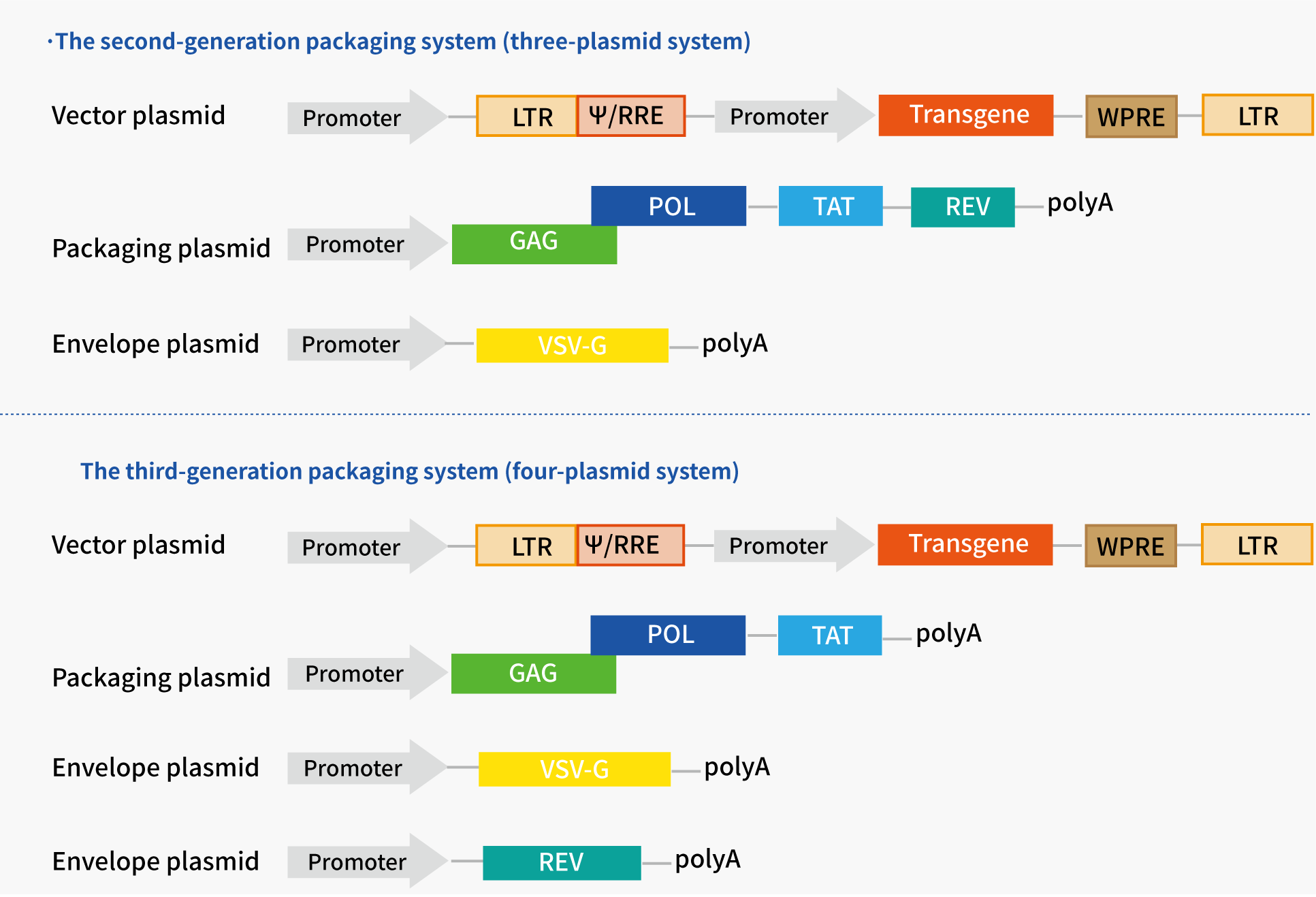Click the yellow VSV-G box in the second-generation system
The image size is (1316, 897).
(x=572, y=345)
